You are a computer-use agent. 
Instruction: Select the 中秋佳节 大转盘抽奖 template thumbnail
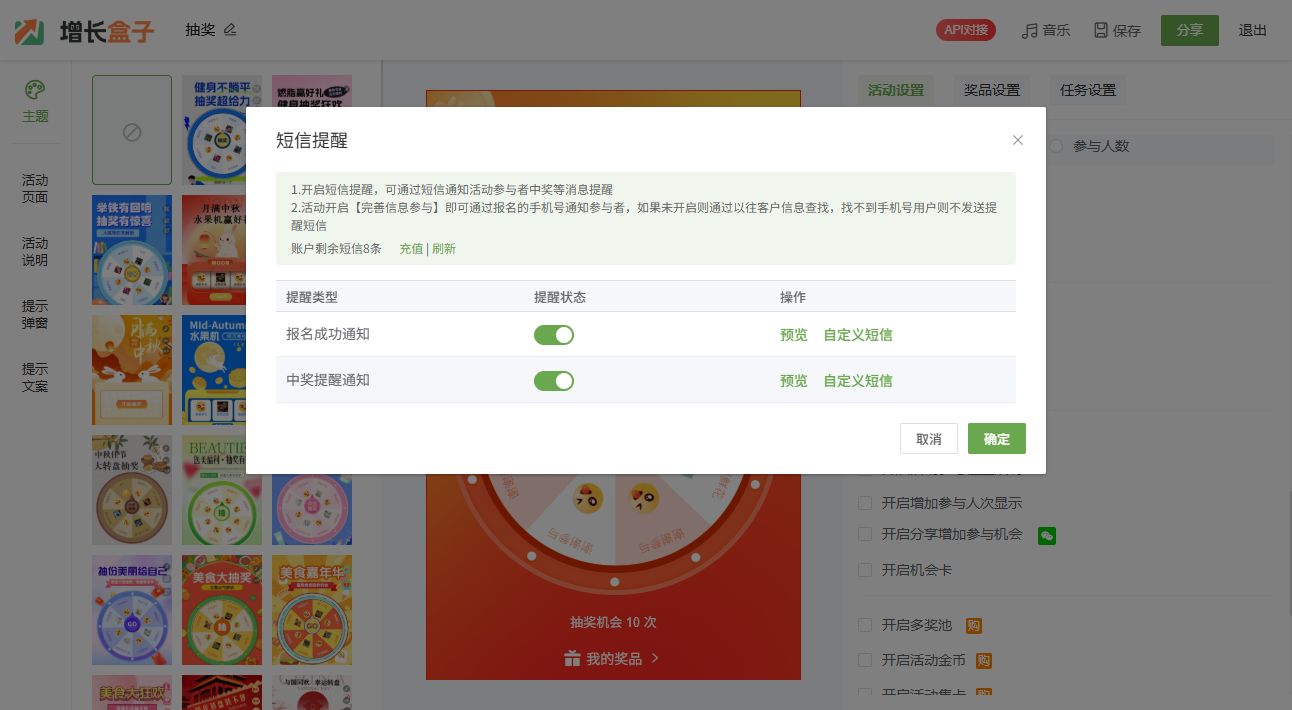tap(132, 490)
